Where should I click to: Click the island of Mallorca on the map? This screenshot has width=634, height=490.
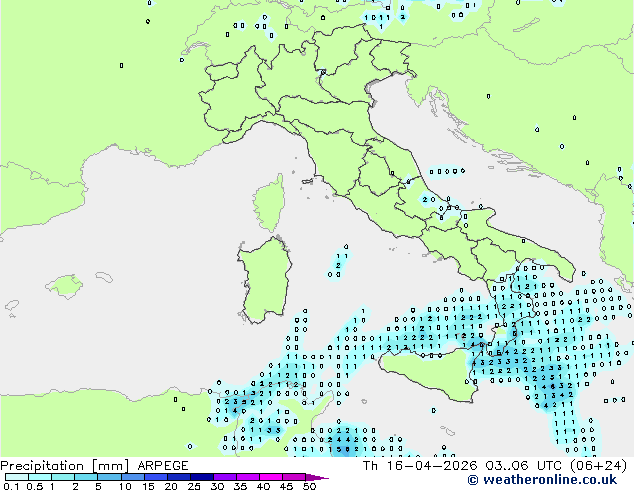(64, 286)
